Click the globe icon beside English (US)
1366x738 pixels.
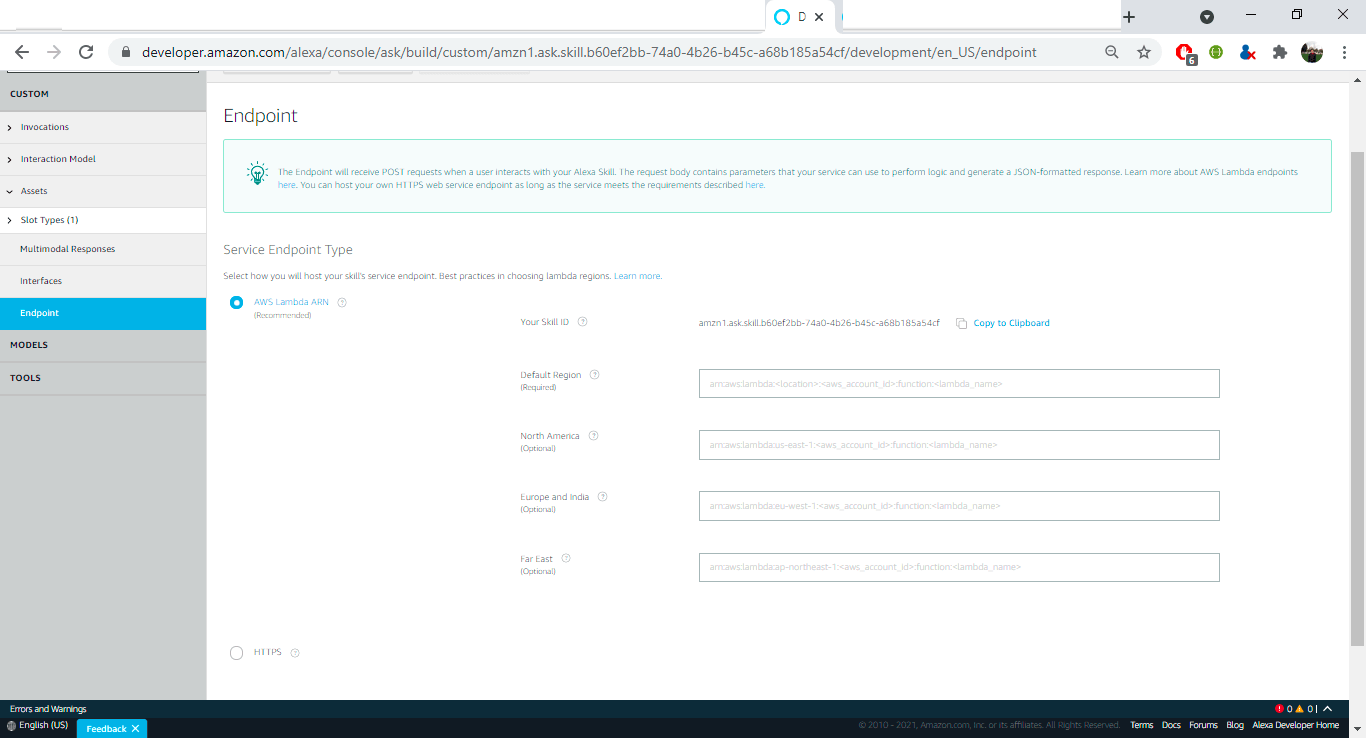click(x=11, y=725)
